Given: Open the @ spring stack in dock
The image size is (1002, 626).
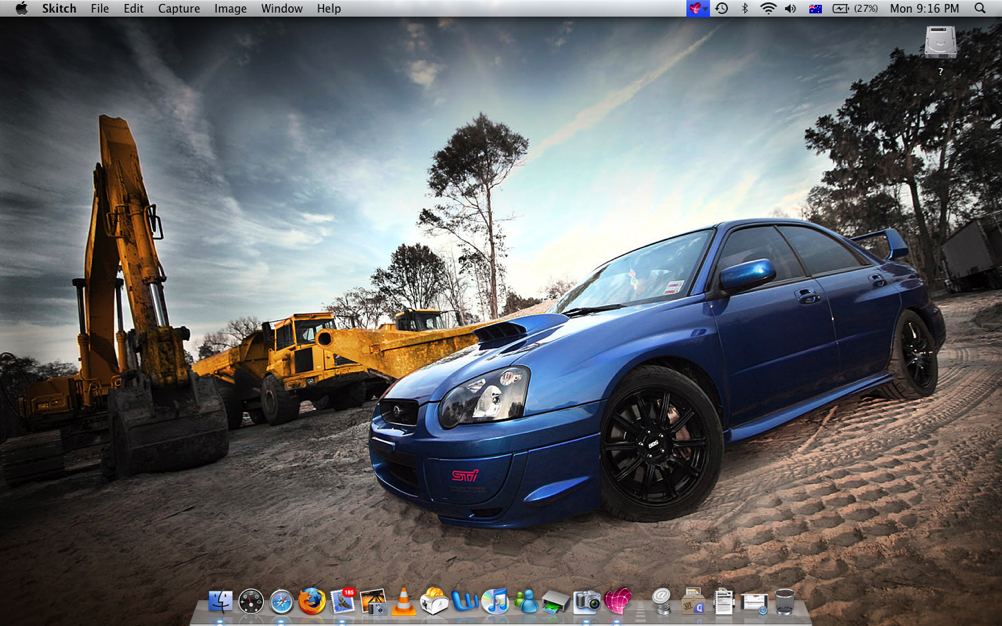Looking at the screenshot, I should pyautogui.click(x=662, y=601).
